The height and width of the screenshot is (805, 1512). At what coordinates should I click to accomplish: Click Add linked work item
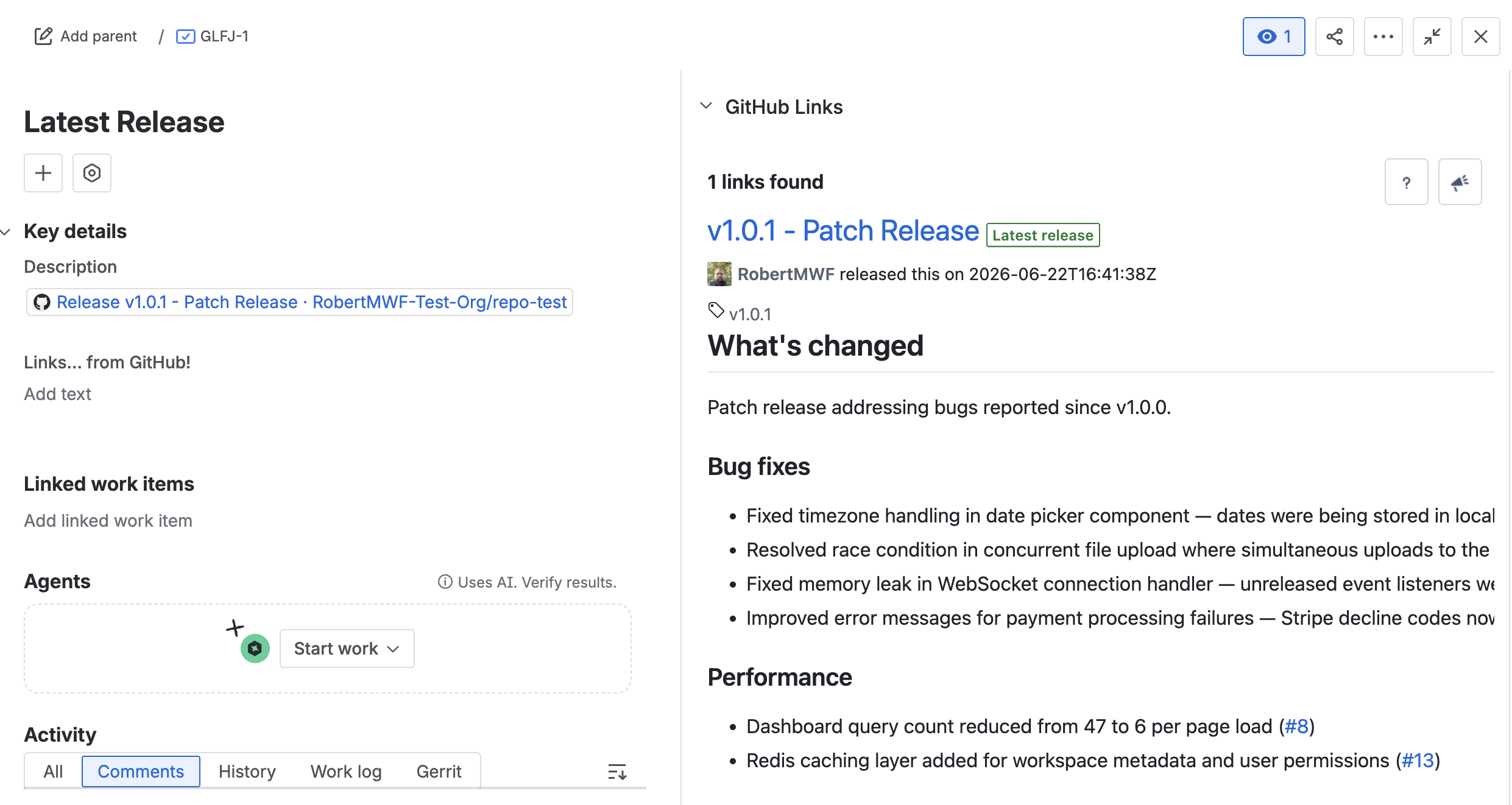108,521
